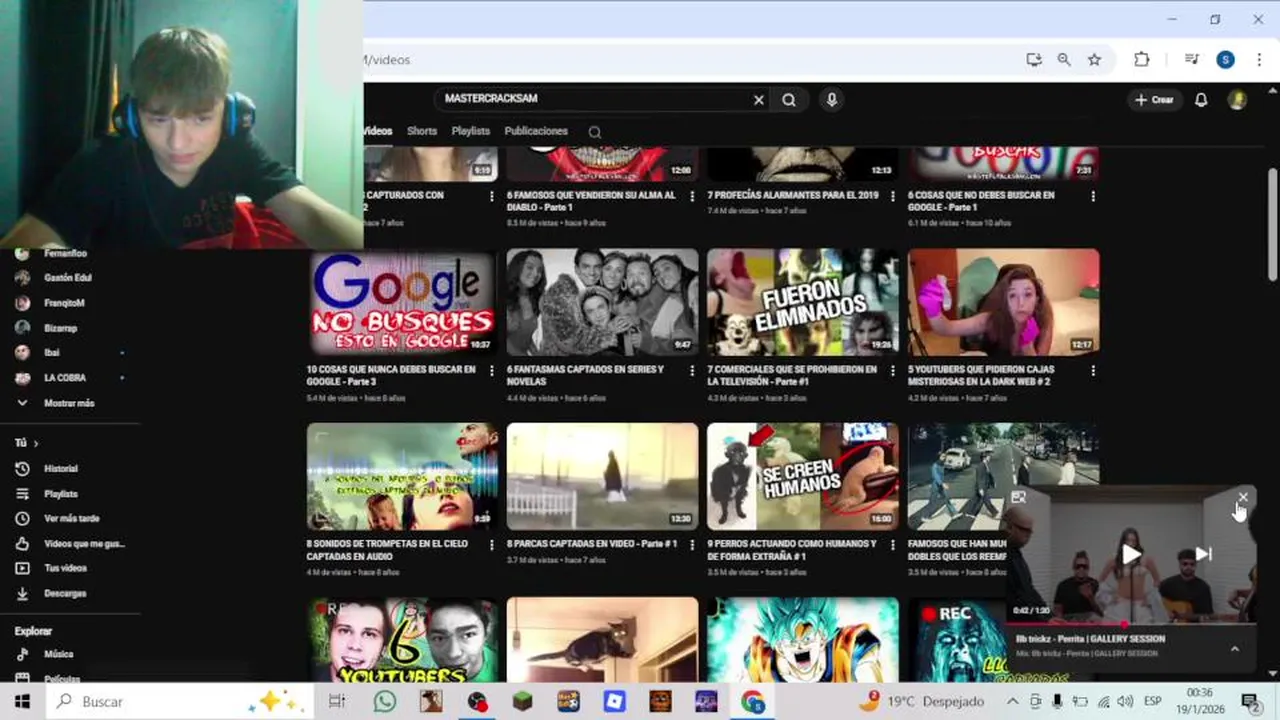The width and height of the screenshot is (1280, 720).
Task: Open options for 6 Cosas que no debes buscar
Action: pyautogui.click(x=1093, y=197)
